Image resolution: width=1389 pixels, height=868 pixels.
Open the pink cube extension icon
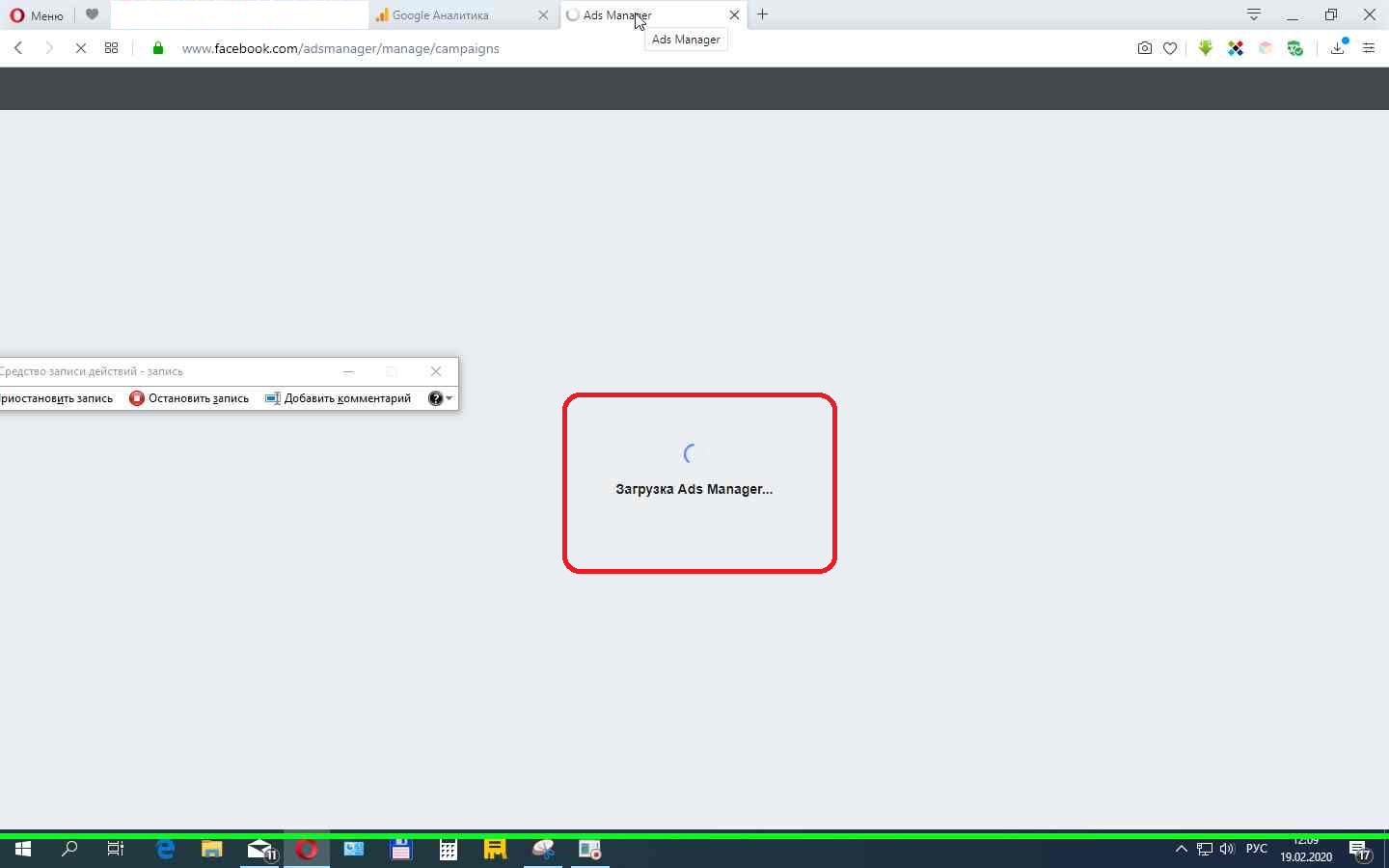(x=1266, y=48)
